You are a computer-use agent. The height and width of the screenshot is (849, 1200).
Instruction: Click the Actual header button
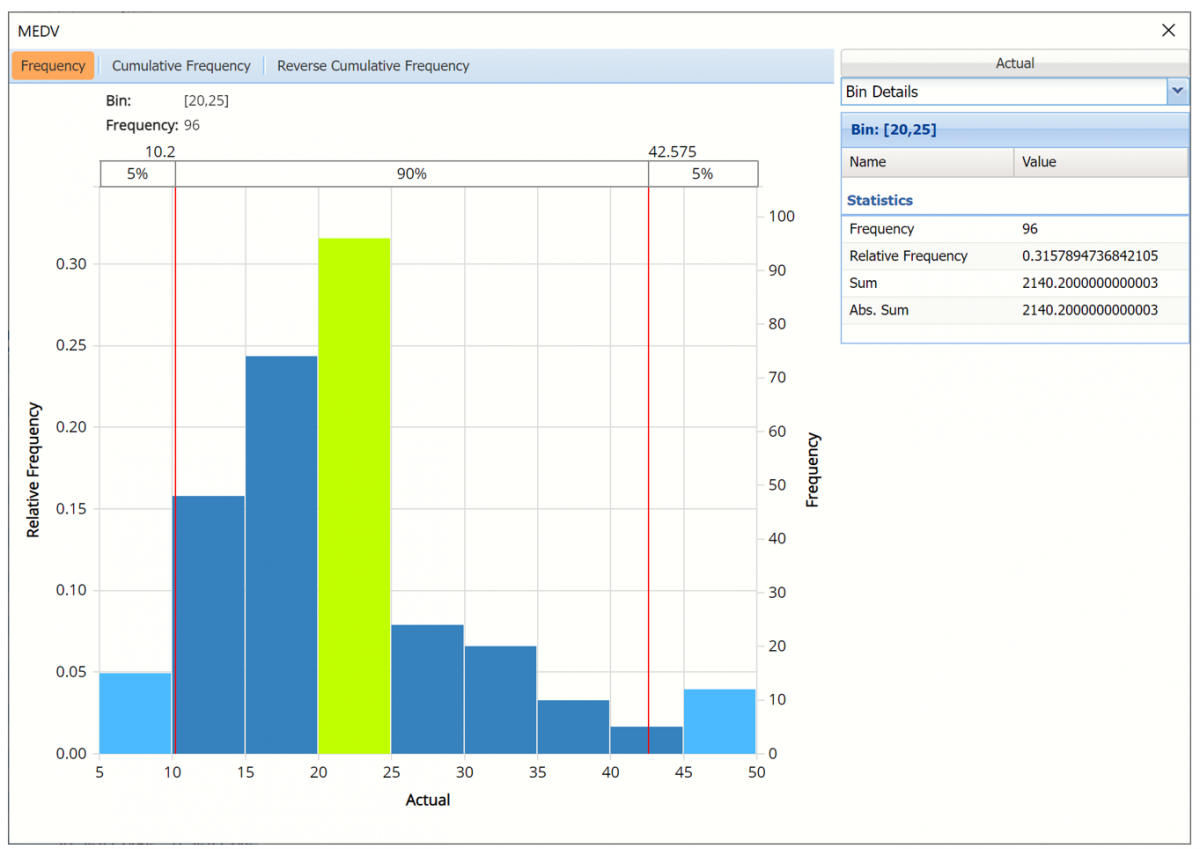click(1014, 63)
